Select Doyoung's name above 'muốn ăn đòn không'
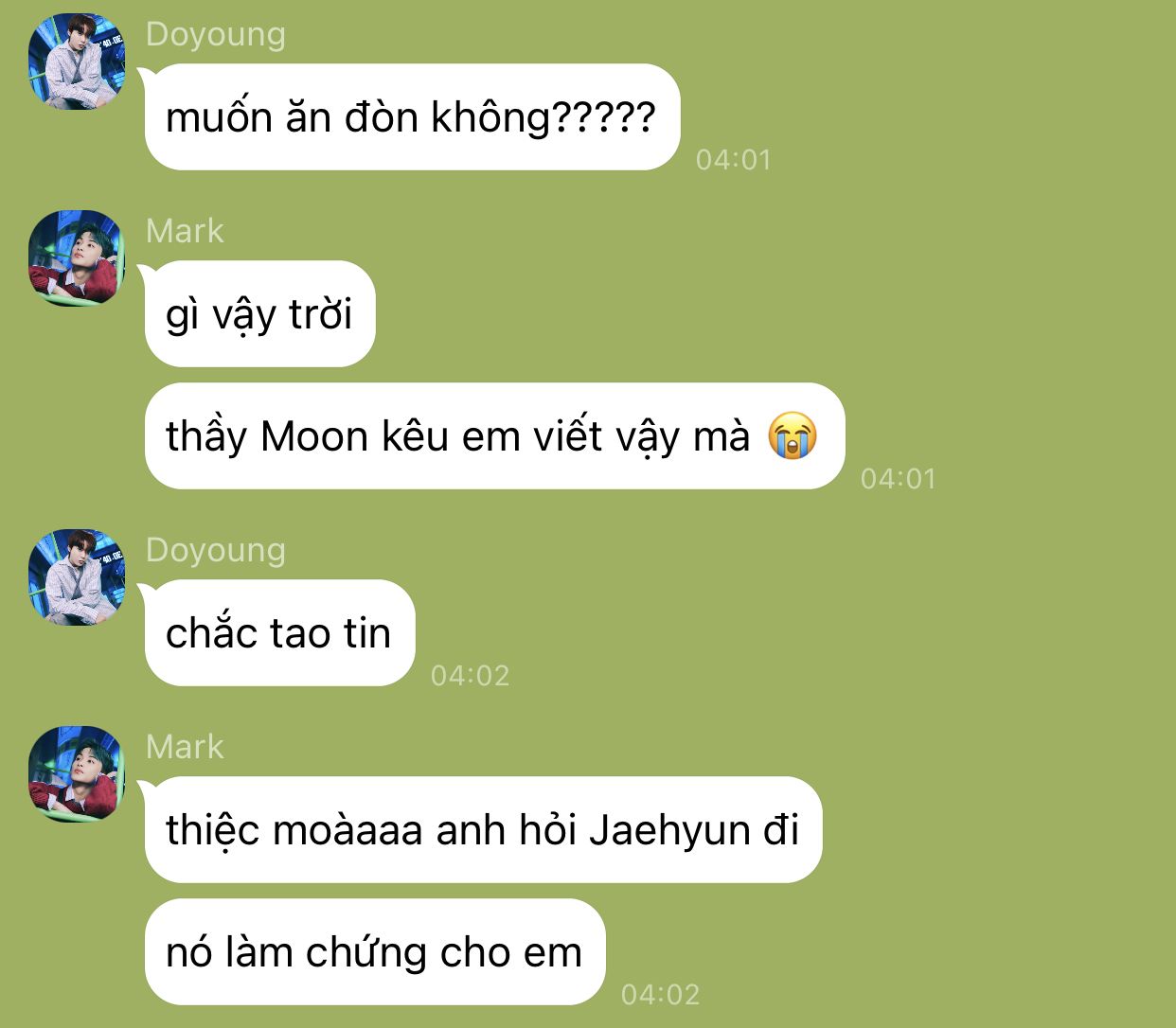The height and width of the screenshot is (1028, 1176). (x=216, y=34)
